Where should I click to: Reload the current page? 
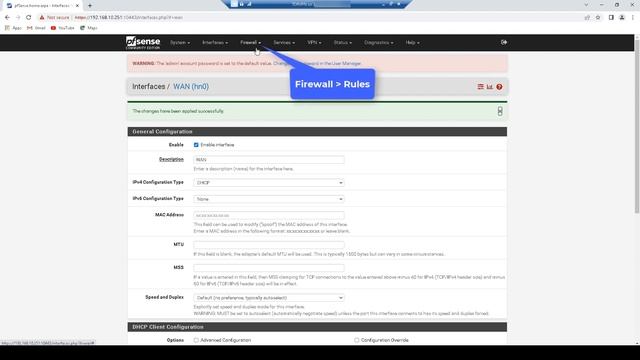point(29,18)
